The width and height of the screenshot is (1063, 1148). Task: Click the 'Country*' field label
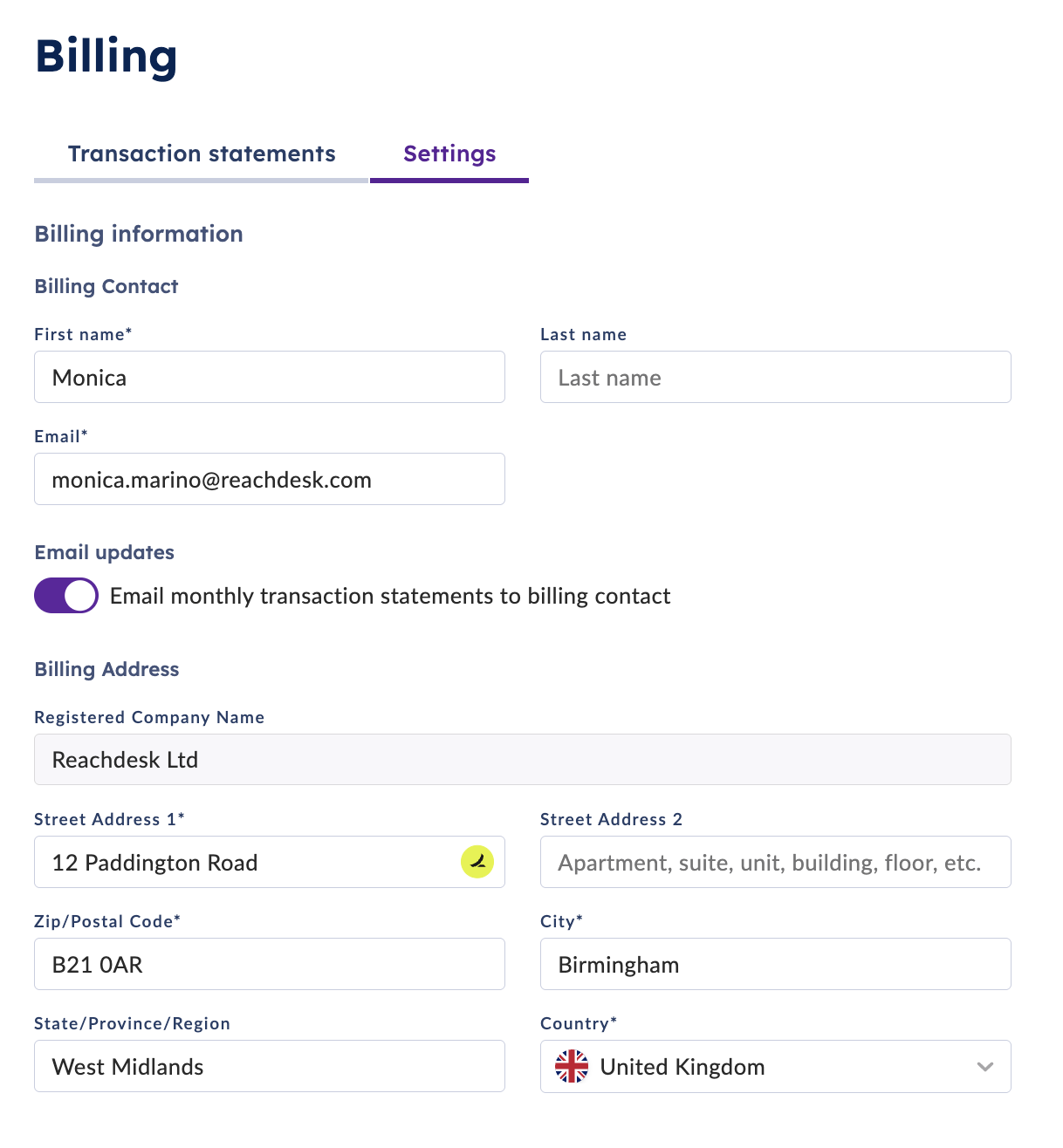579,1023
